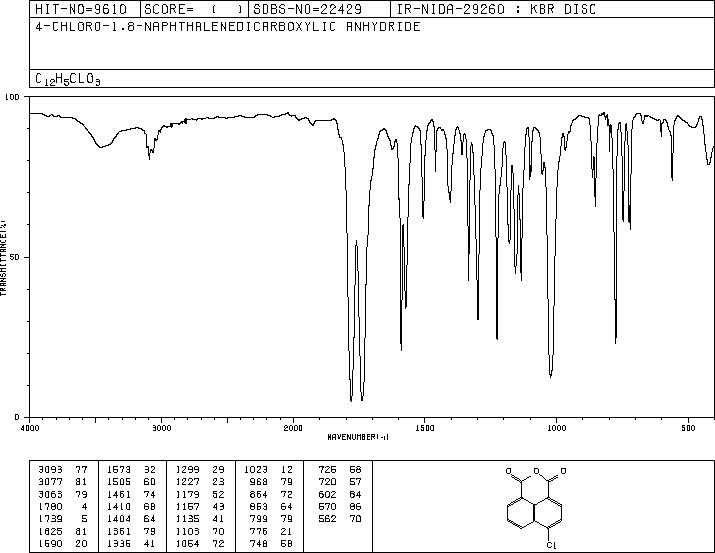
Task: Click peak table entry 670
Action: pos(327,506)
